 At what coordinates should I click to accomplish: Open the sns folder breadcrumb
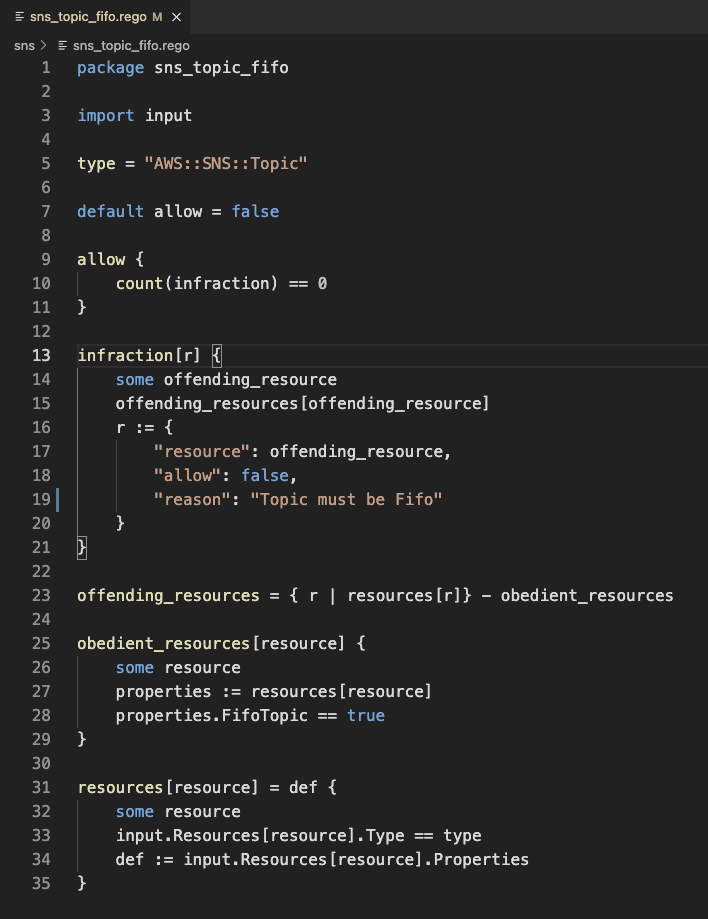22,45
